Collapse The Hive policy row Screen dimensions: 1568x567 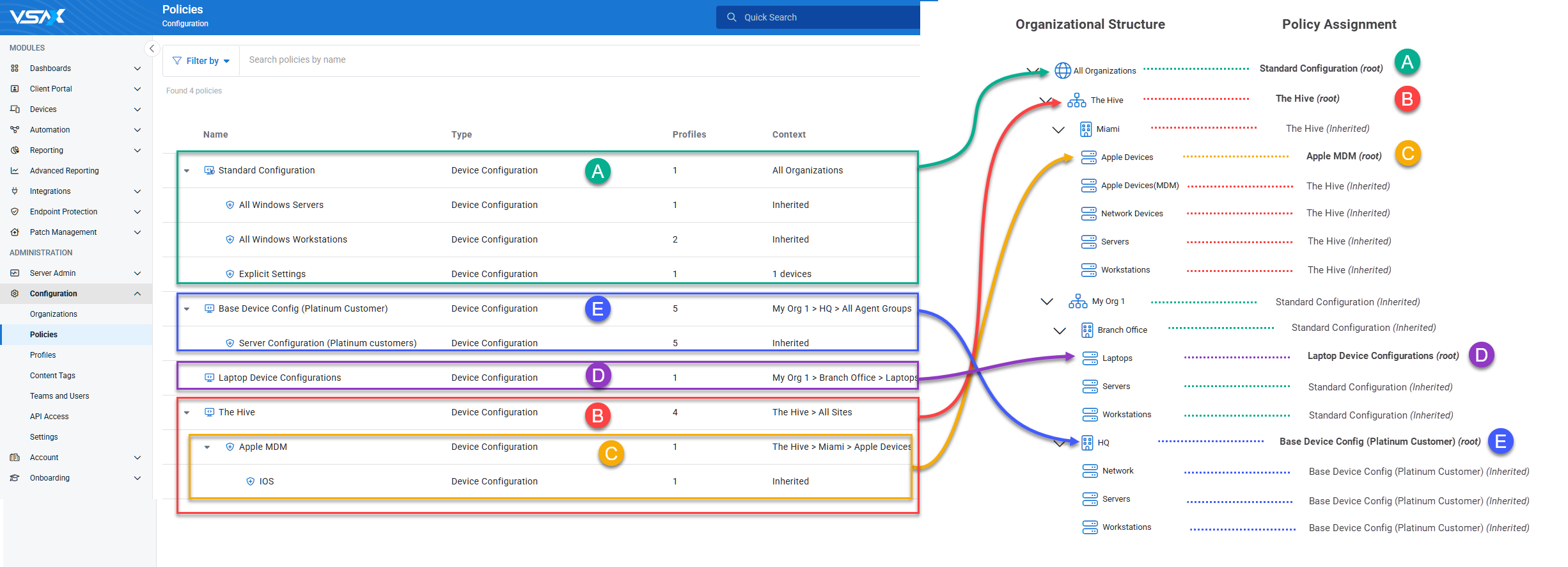point(187,413)
